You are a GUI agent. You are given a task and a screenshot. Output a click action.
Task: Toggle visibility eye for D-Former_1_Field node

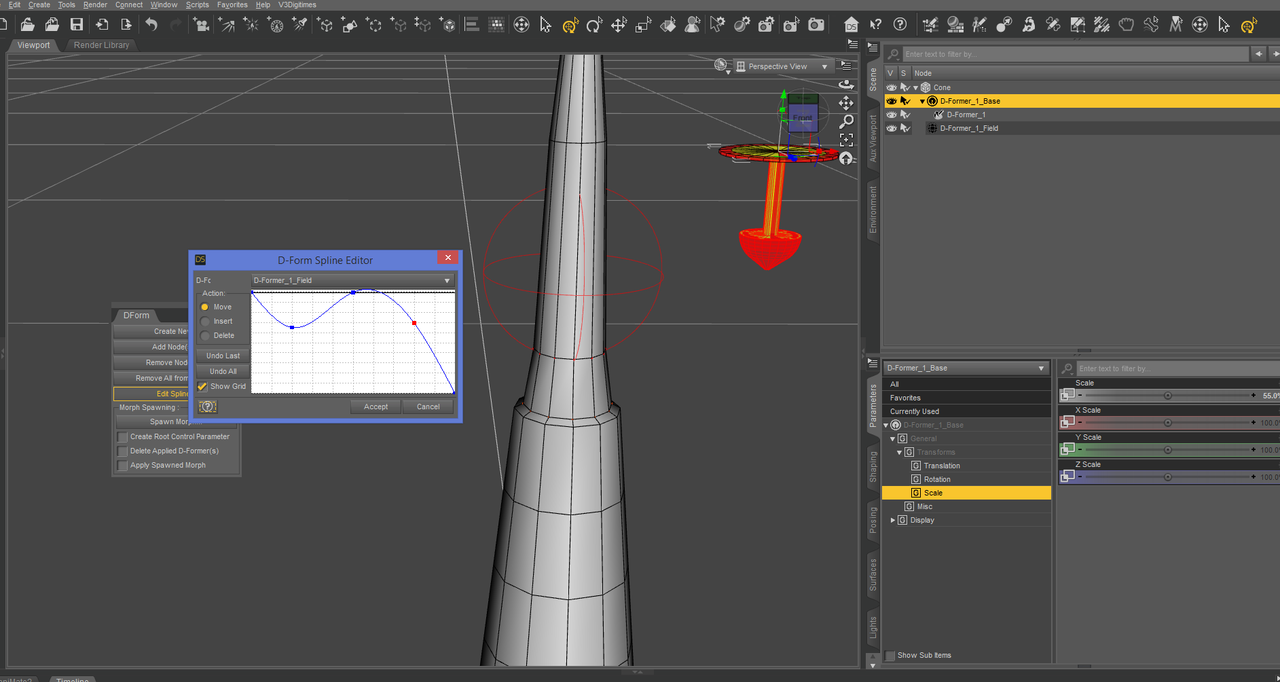[x=891, y=128]
